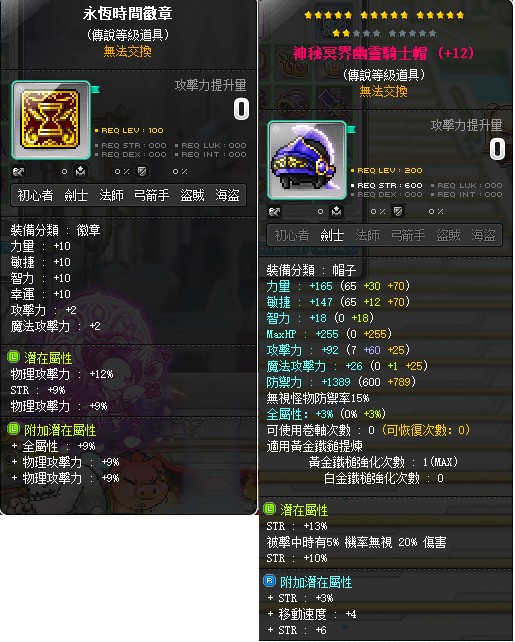This screenshot has height=642, width=515.
Task: Click green L potential icon on helmet
Action: 269,509
